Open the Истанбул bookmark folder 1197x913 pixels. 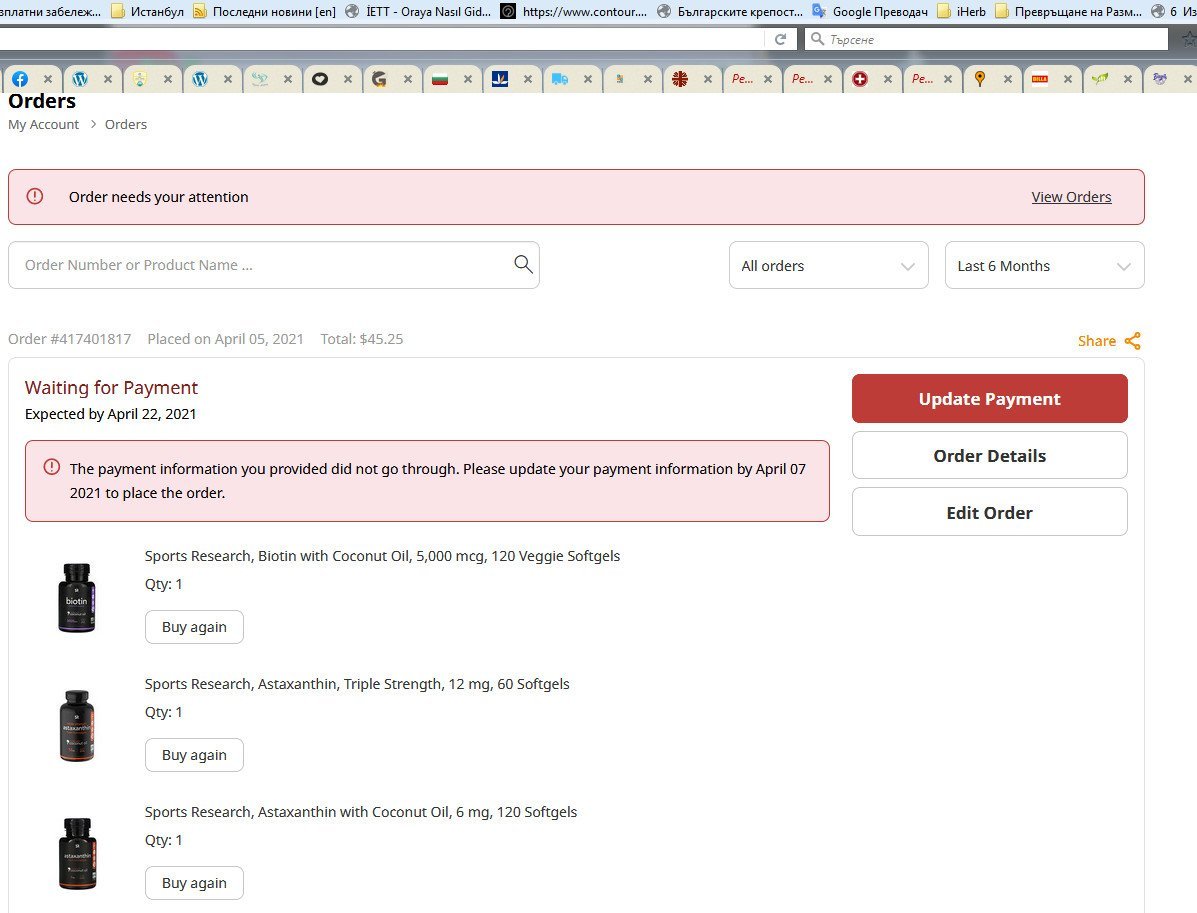point(147,11)
